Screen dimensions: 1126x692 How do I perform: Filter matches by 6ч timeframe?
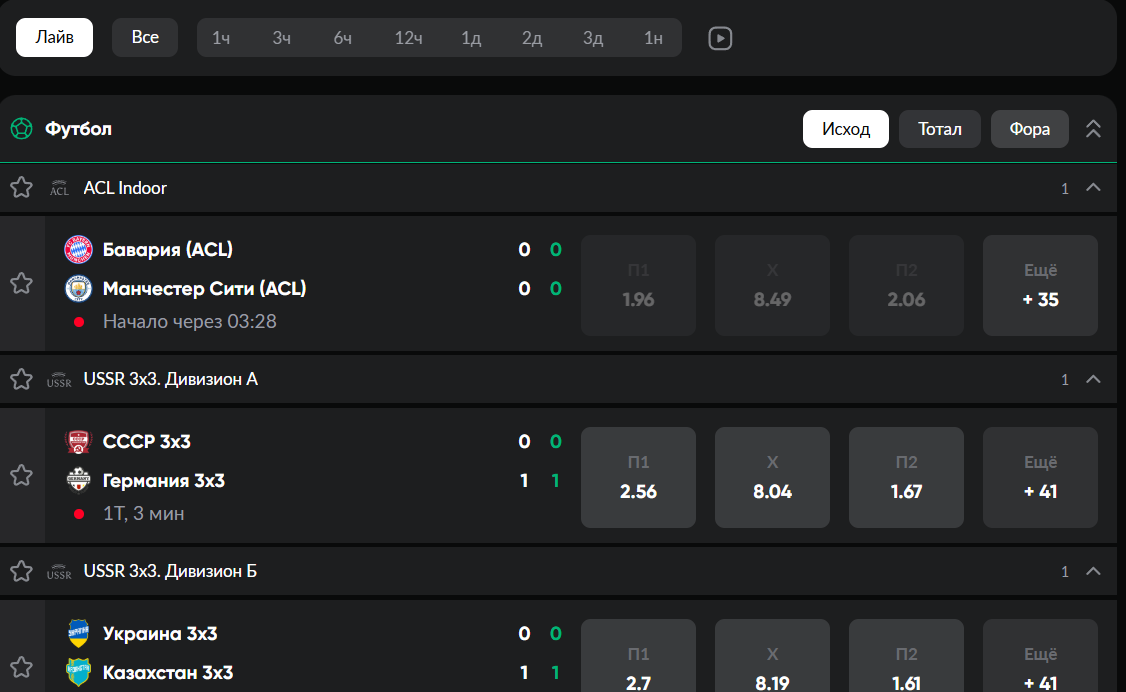tap(343, 38)
